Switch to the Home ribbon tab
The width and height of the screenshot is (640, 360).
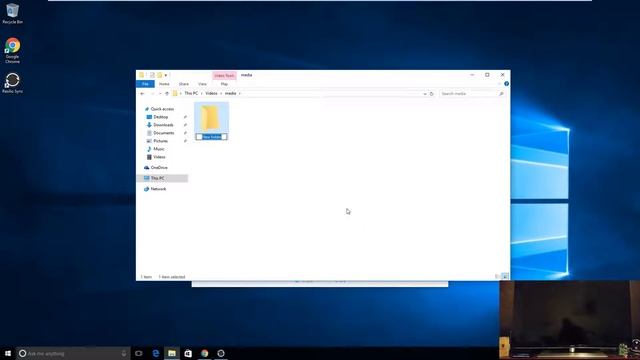164,84
